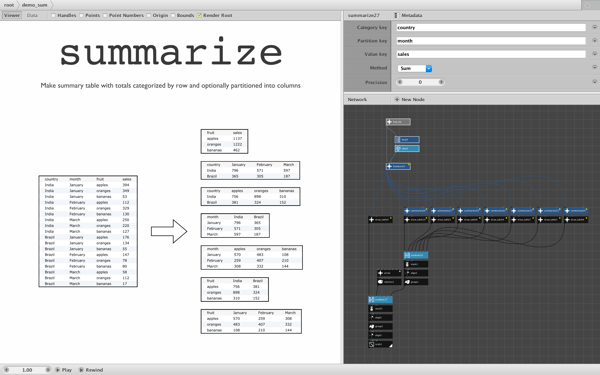
Task: Open Method row port menu icon
Action: click(x=595, y=68)
